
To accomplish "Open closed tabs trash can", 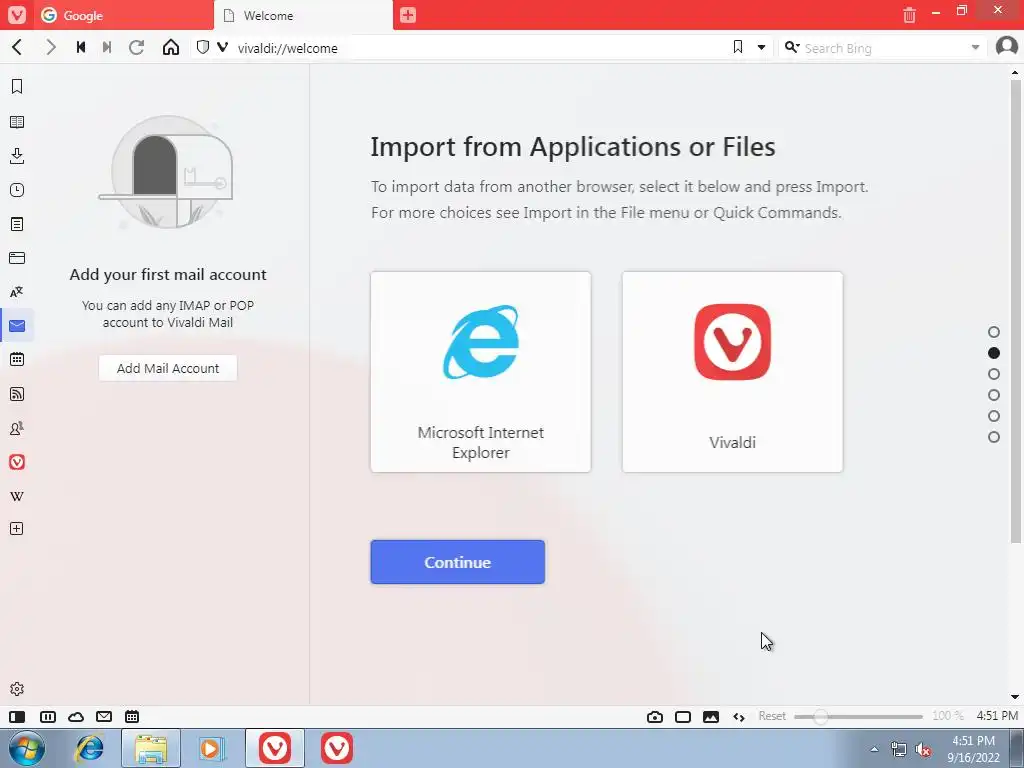I will click(909, 14).
